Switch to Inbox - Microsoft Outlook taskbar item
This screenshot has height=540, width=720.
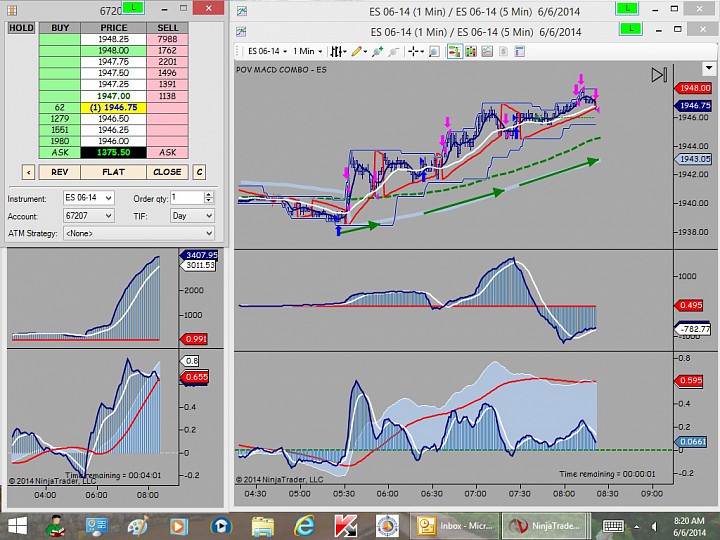pyautogui.click(x=454, y=526)
